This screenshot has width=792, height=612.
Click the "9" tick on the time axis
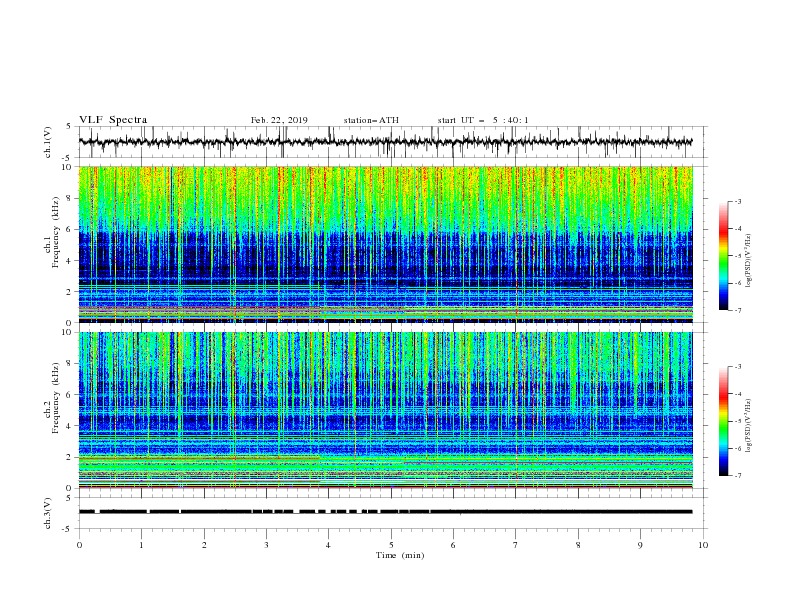pyautogui.click(x=640, y=545)
